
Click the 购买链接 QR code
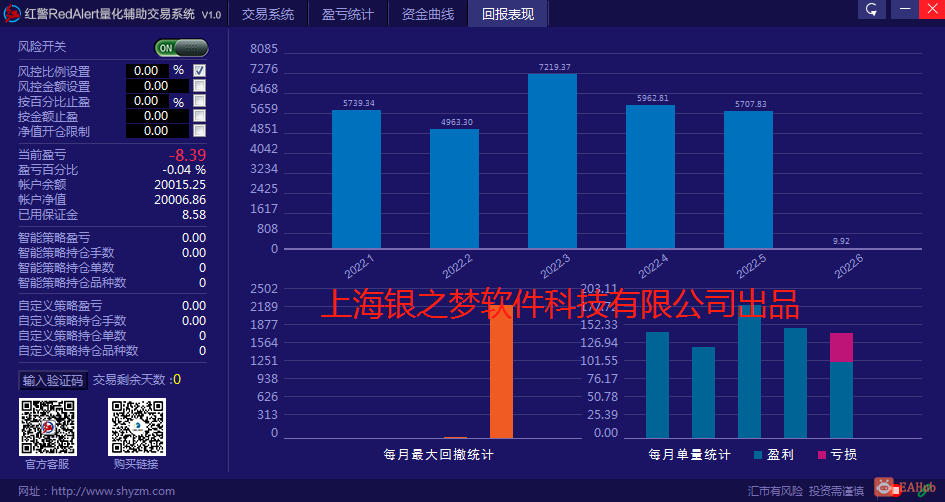coord(137,427)
